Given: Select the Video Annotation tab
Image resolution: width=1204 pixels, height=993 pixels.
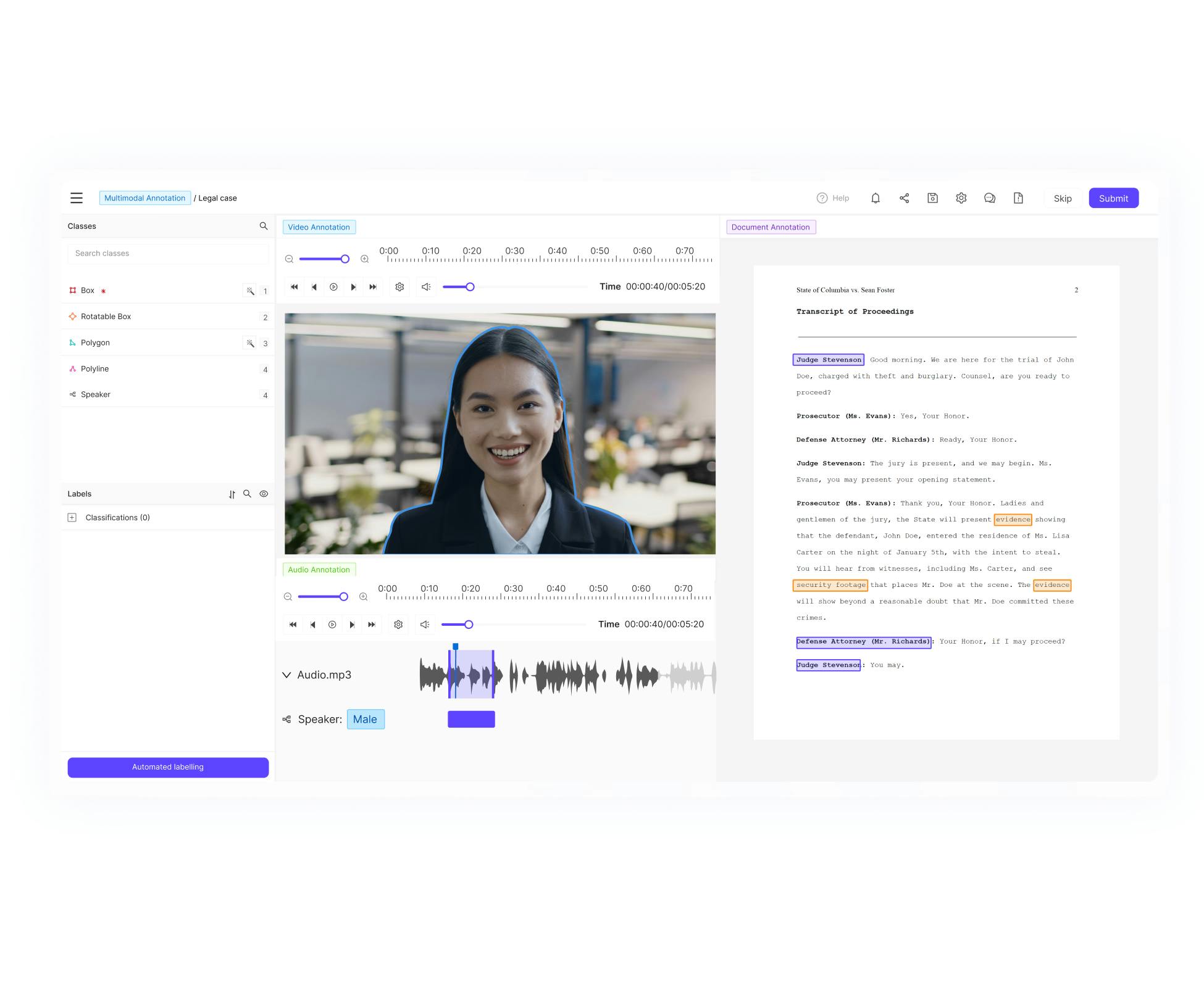Looking at the screenshot, I should [x=319, y=227].
